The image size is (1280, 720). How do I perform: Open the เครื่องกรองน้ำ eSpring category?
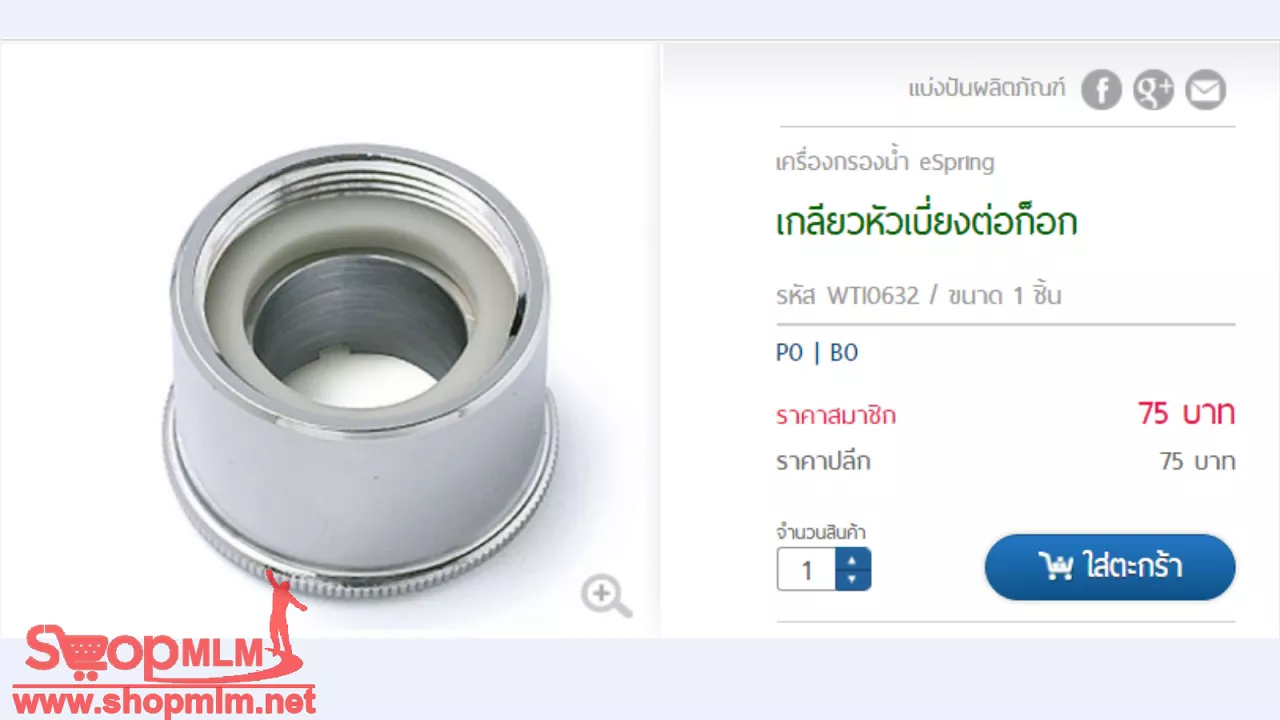[885, 162]
